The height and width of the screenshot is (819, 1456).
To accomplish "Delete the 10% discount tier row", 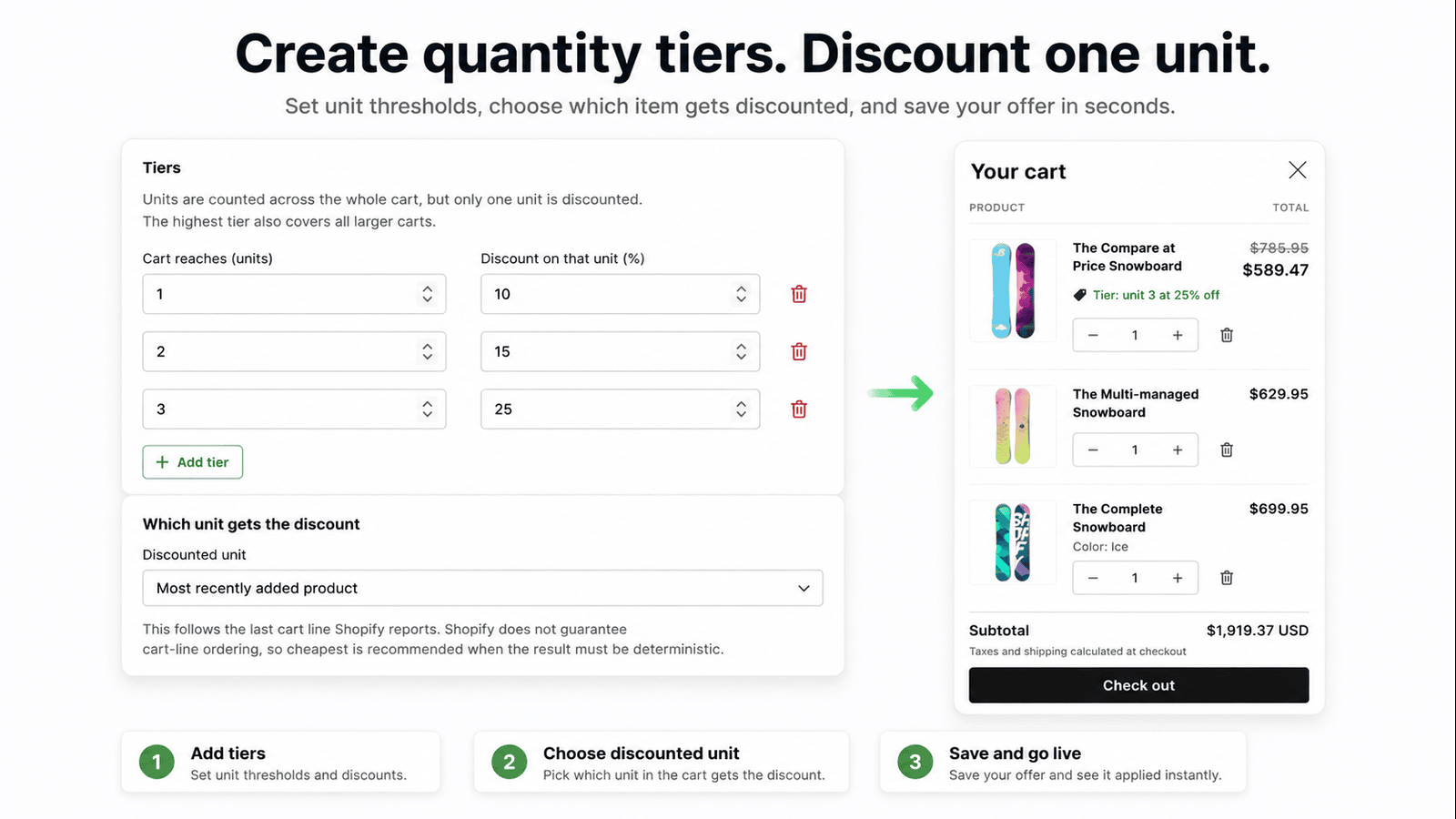I will coord(799,294).
